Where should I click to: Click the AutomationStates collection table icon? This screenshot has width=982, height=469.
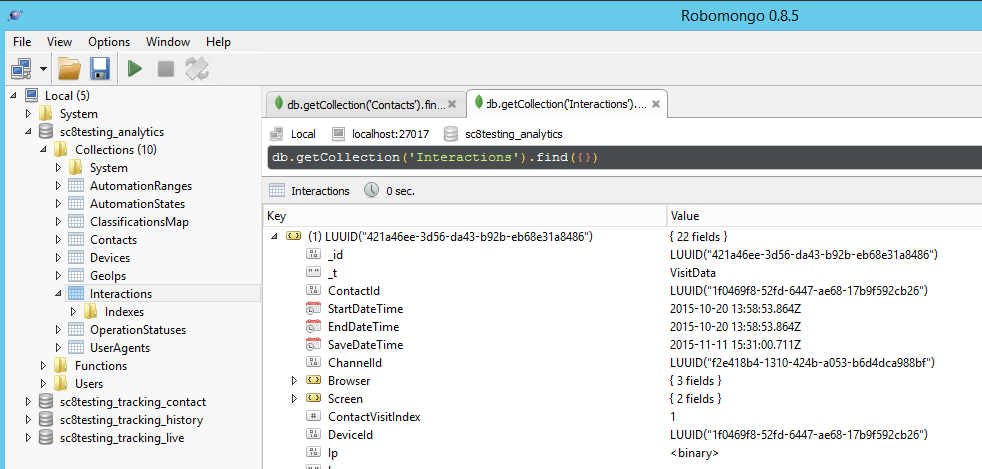pyautogui.click(x=76, y=204)
